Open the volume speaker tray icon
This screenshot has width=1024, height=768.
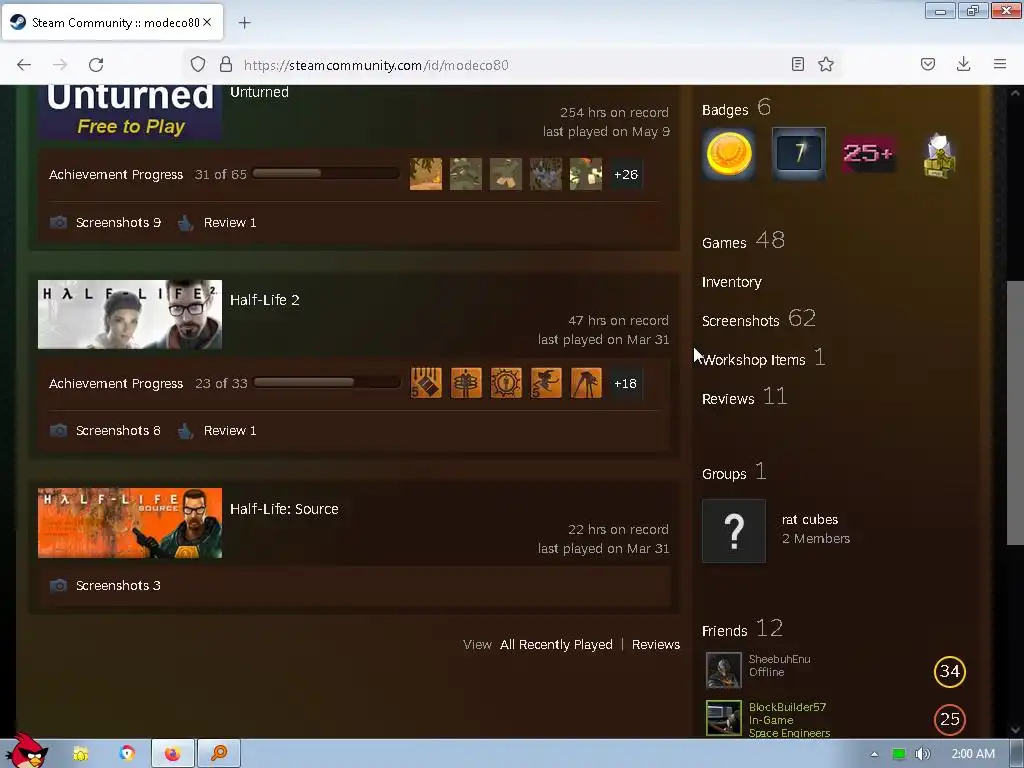(x=922, y=754)
